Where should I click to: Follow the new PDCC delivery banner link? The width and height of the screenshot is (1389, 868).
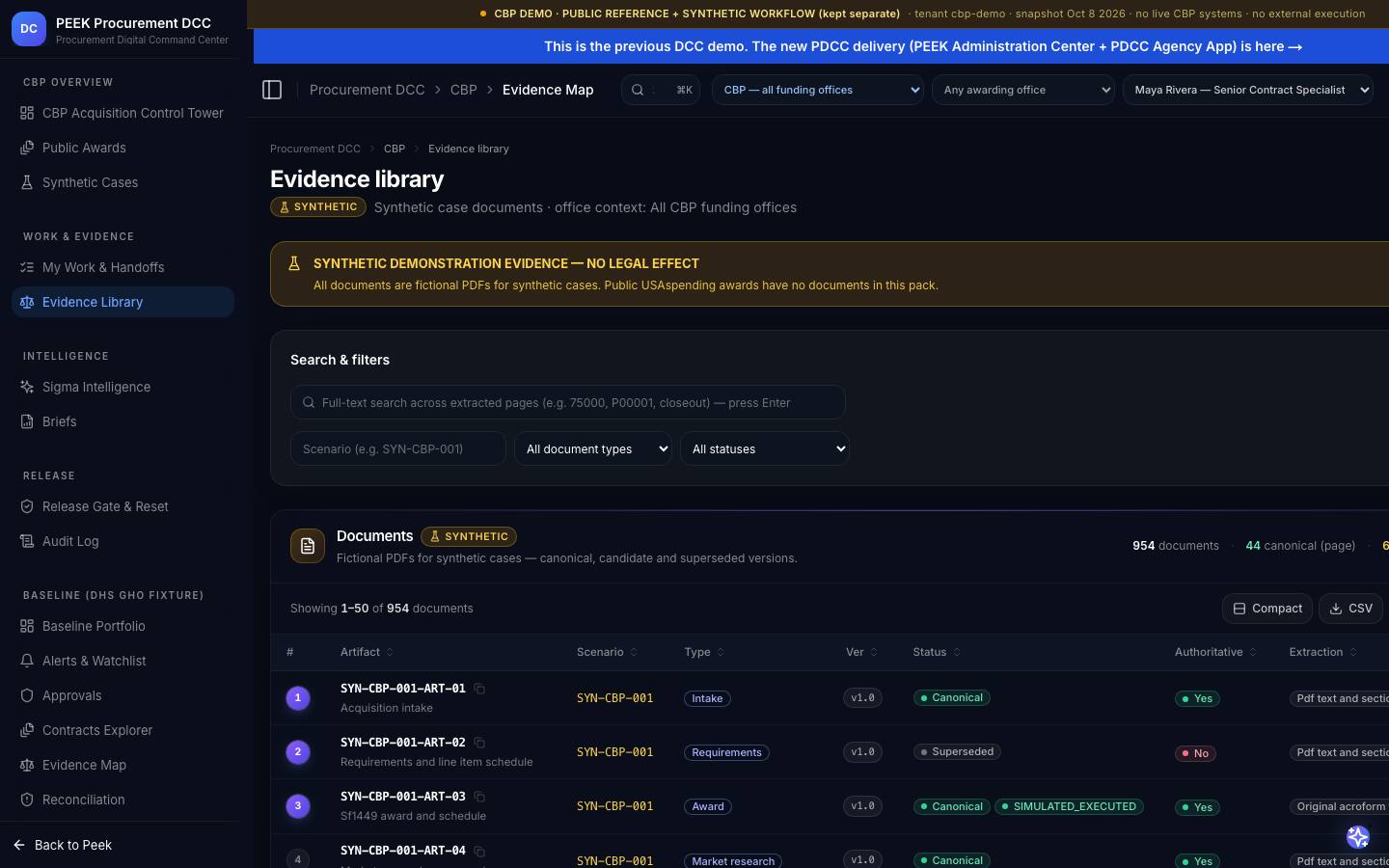point(923,46)
